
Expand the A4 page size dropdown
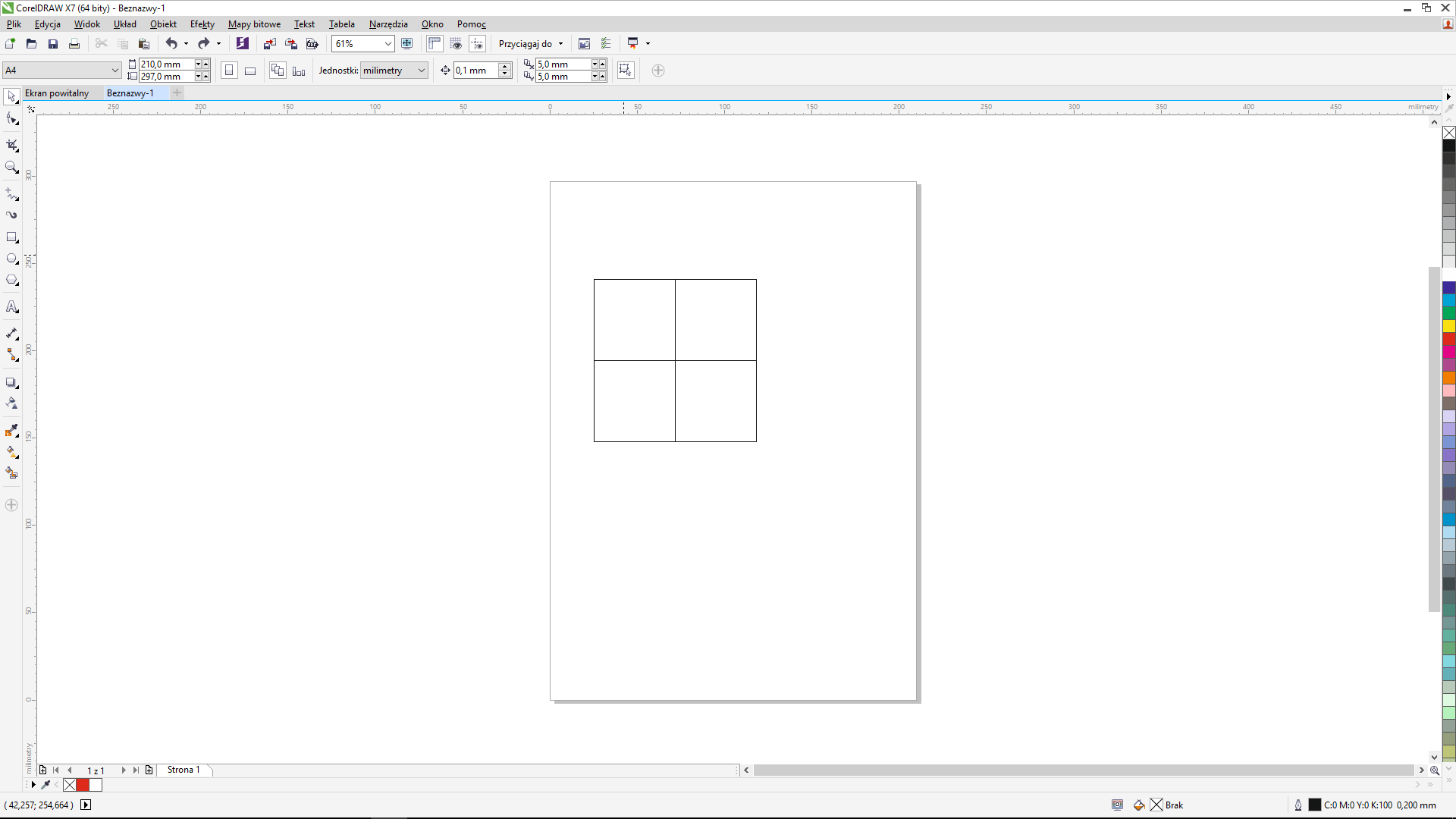pos(115,71)
